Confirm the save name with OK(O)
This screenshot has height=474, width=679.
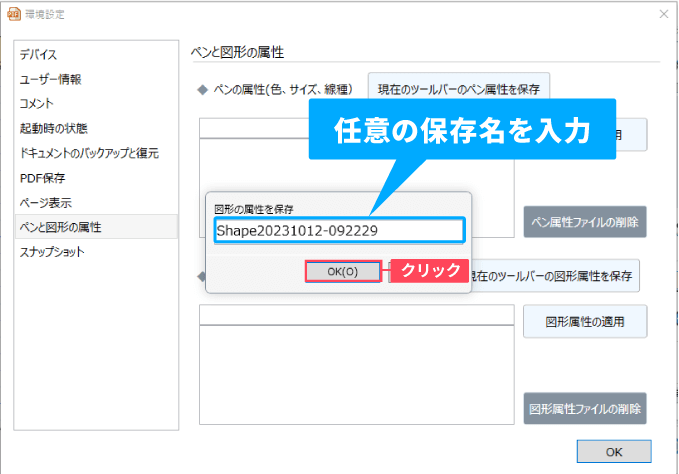[342, 271]
